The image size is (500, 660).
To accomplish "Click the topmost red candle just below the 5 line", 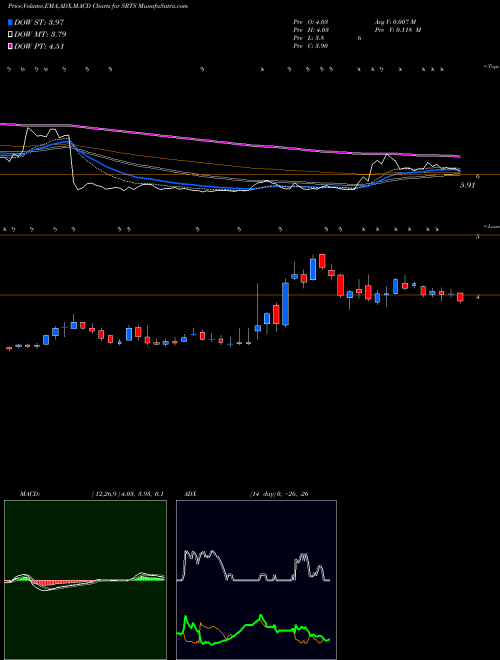I will point(322,261).
